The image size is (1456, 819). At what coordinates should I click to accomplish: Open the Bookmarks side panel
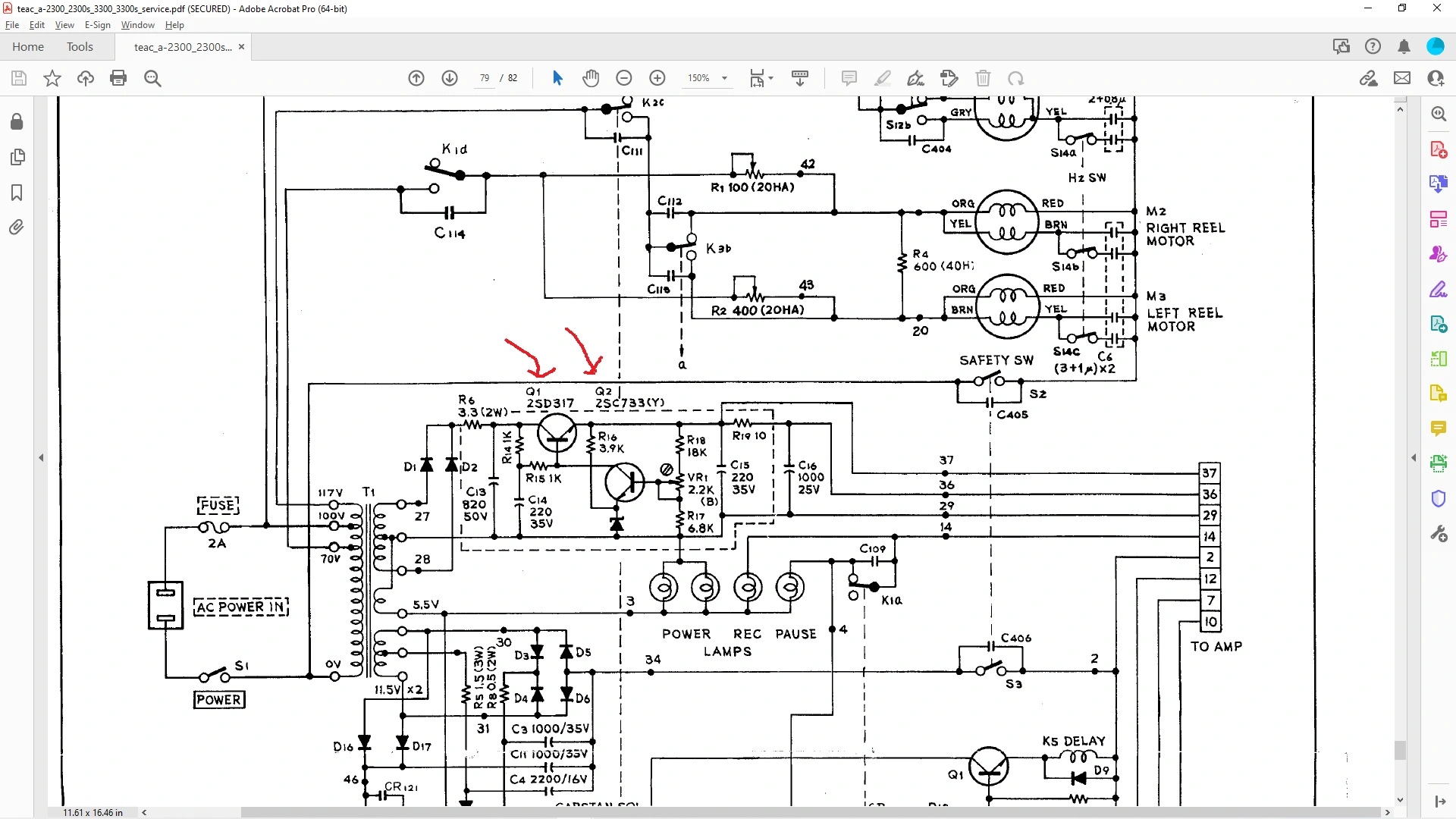(x=17, y=193)
